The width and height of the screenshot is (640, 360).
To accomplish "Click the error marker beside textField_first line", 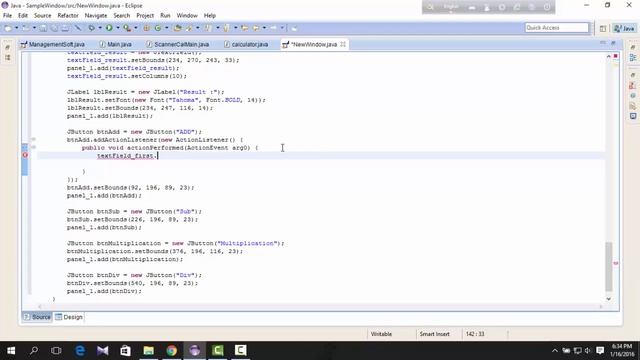I will point(25,156).
